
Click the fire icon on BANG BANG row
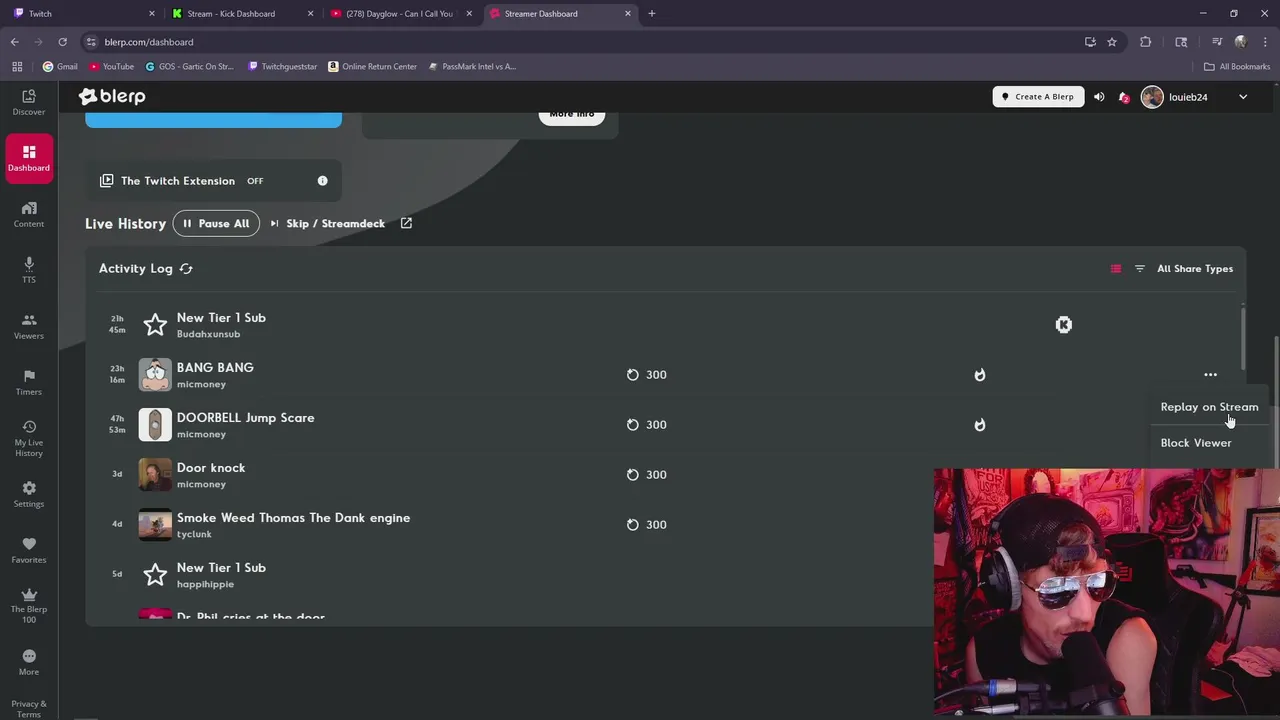coord(980,375)
